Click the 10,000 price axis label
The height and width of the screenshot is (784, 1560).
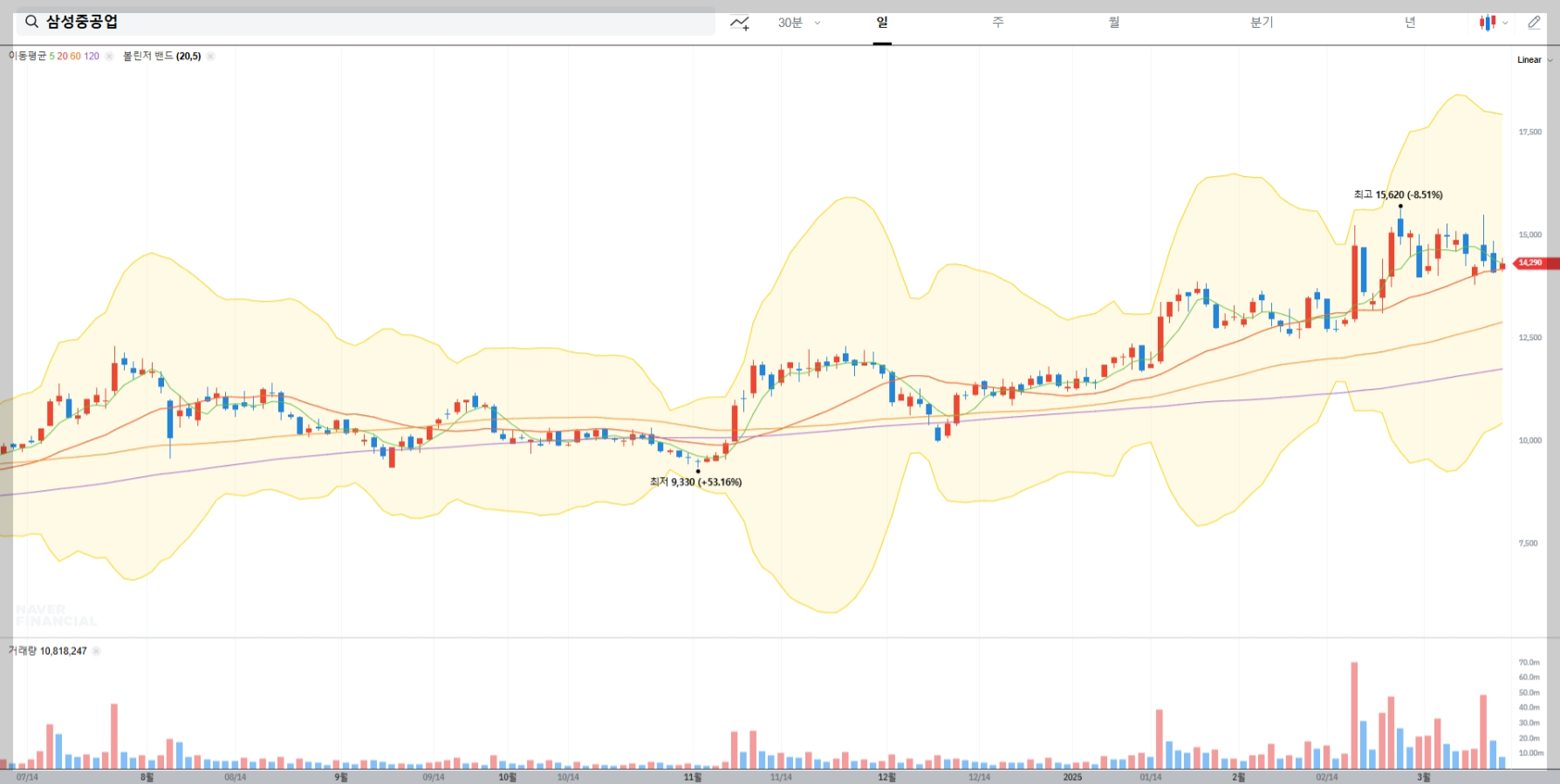(x=1529, y=440)
